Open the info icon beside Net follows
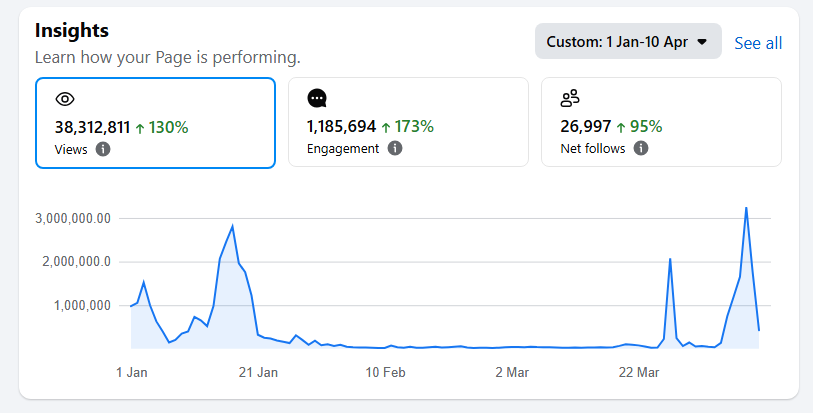The width and height of the screenshot is (813, 413). pos(641,148)
